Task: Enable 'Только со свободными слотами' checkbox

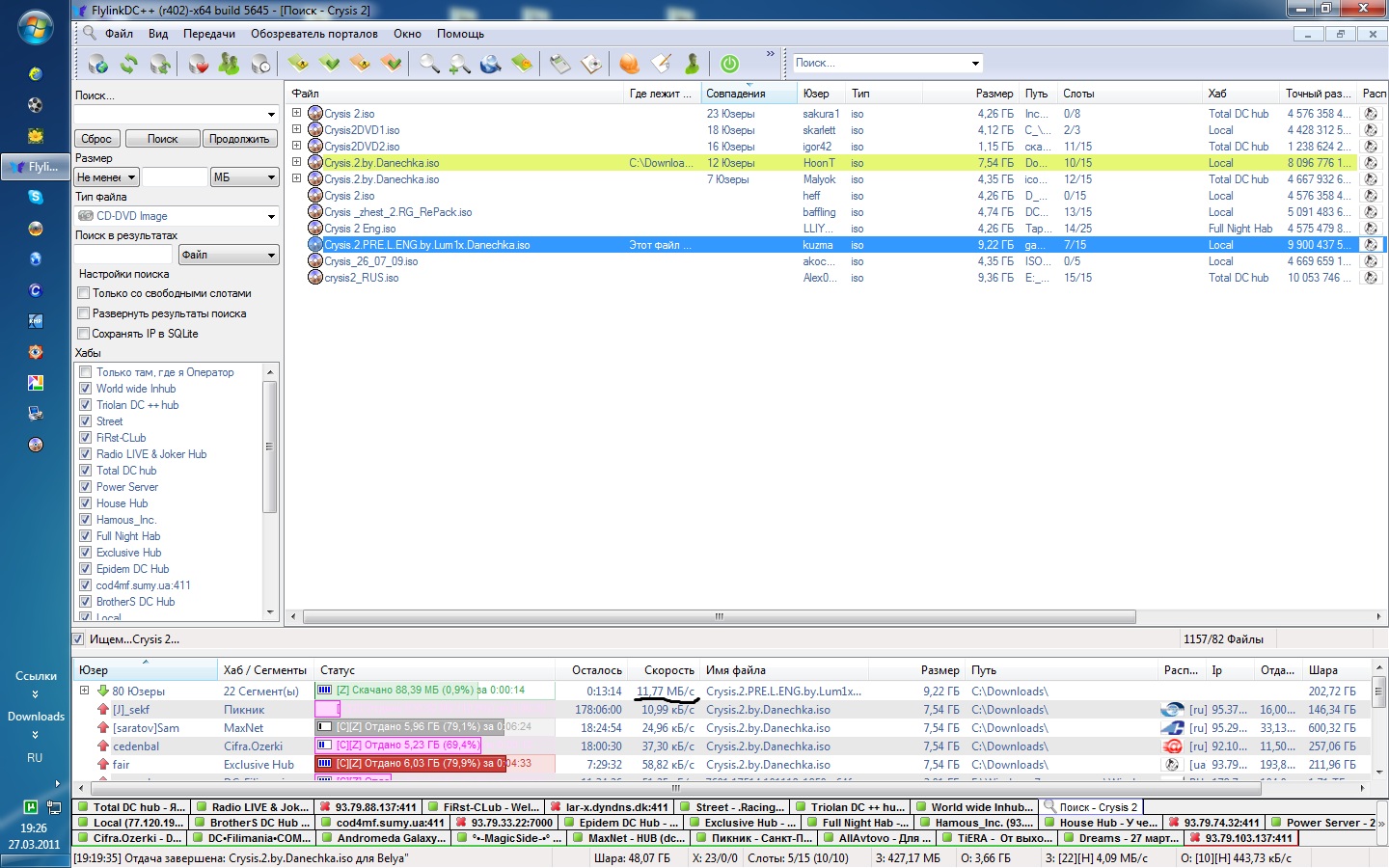Action: coord(84,293)
